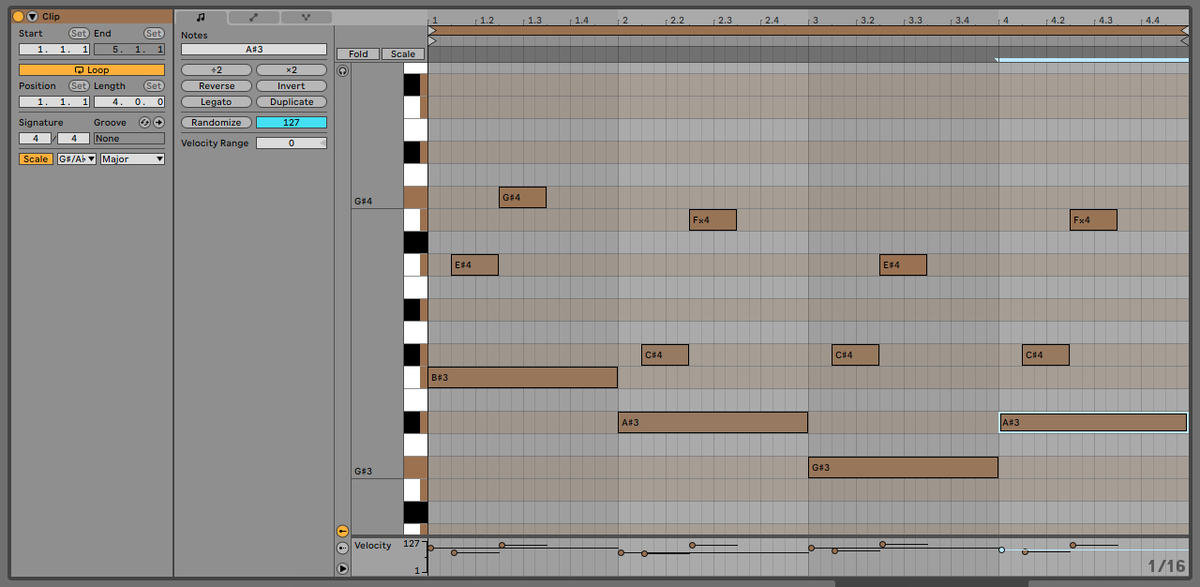Click the Reverse button

(x=216, y=86)
